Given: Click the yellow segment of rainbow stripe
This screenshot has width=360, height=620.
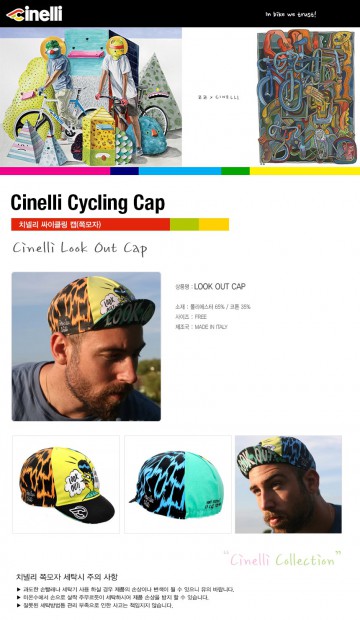Looking at the screenshot, I should point(305,171).
